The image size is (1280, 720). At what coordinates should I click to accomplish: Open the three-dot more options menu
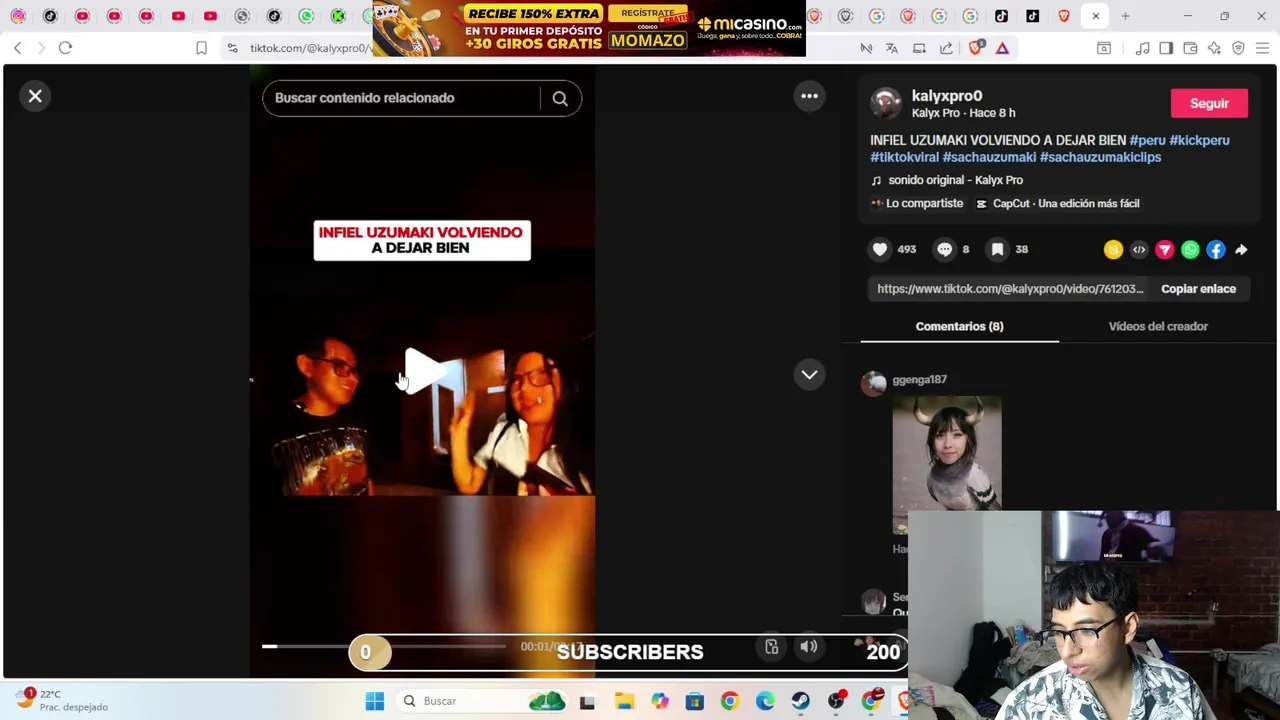pos(809,96)
